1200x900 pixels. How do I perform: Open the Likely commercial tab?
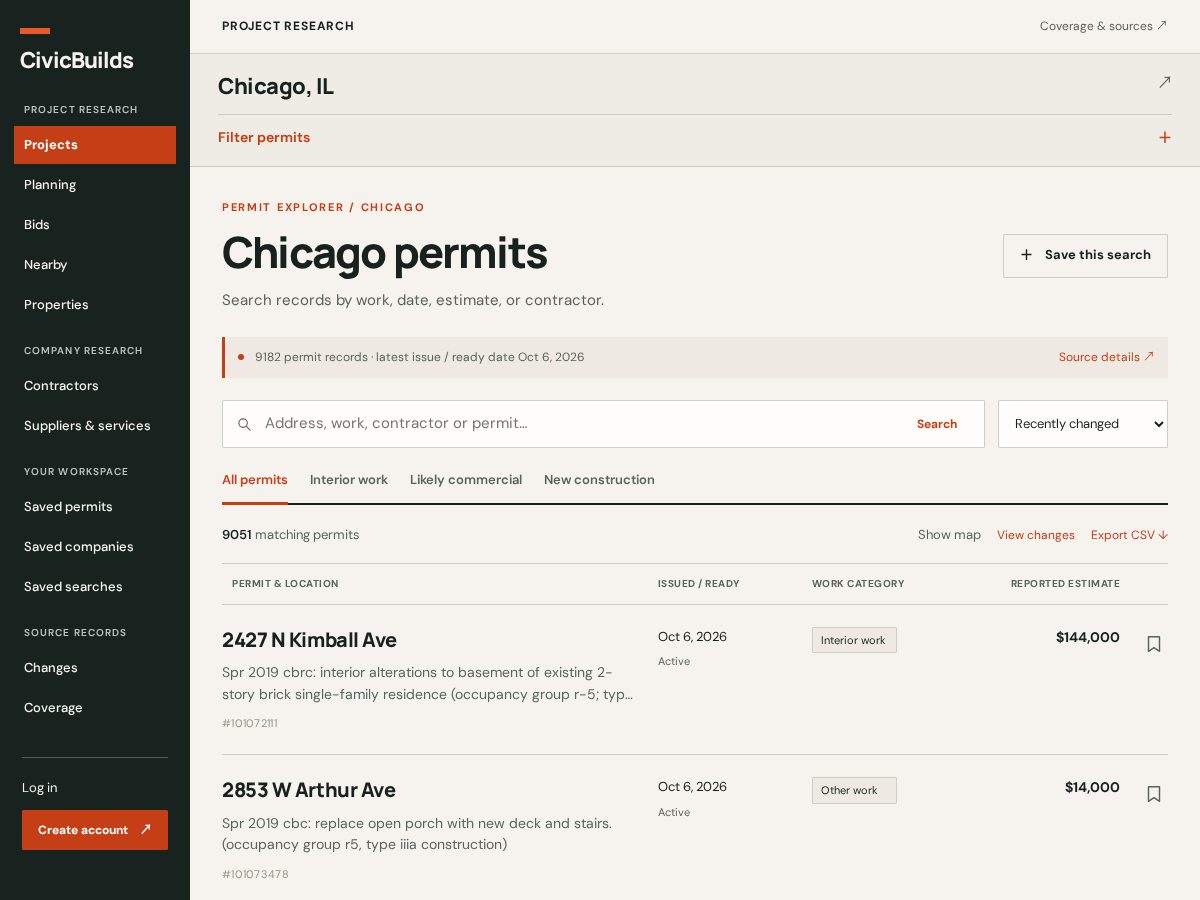[466, 480]
